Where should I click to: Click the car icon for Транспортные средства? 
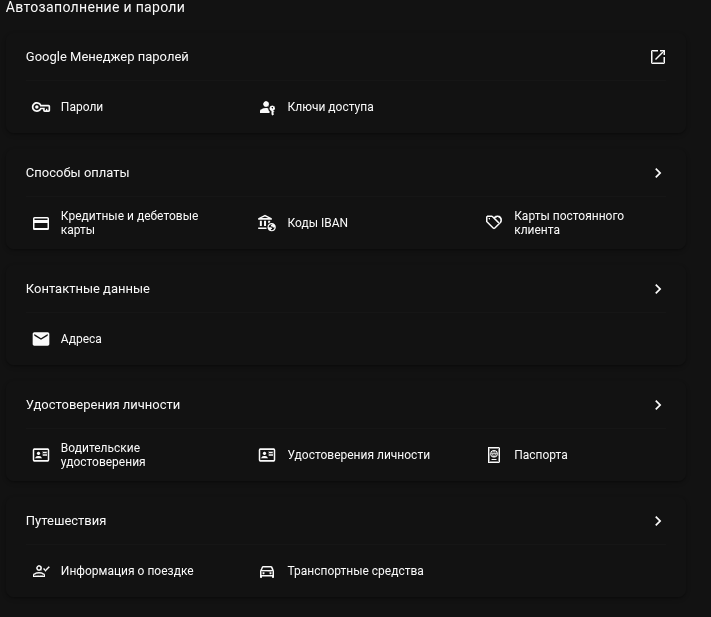267,572
